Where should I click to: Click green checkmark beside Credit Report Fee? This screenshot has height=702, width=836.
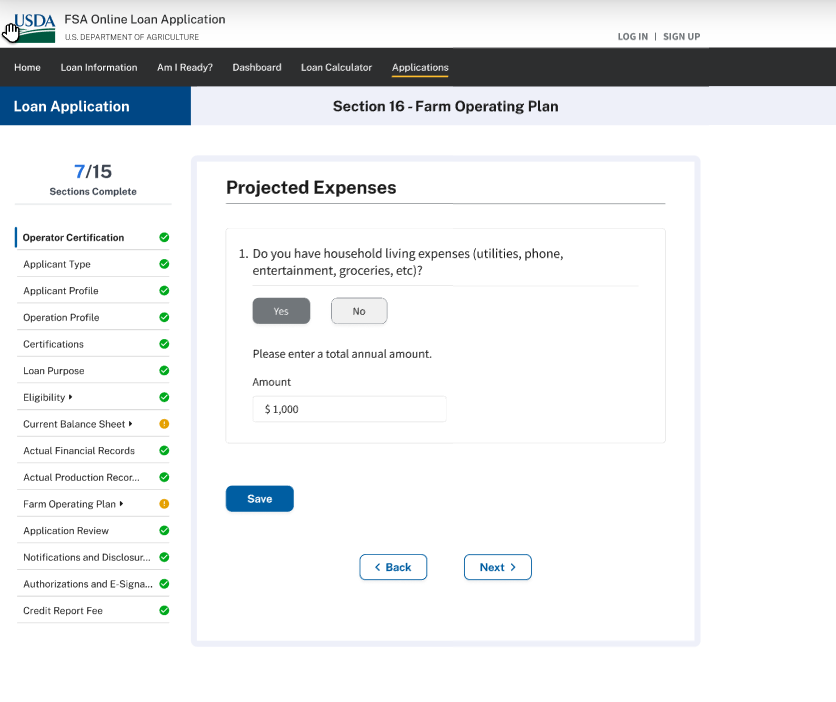click(164, 610)
